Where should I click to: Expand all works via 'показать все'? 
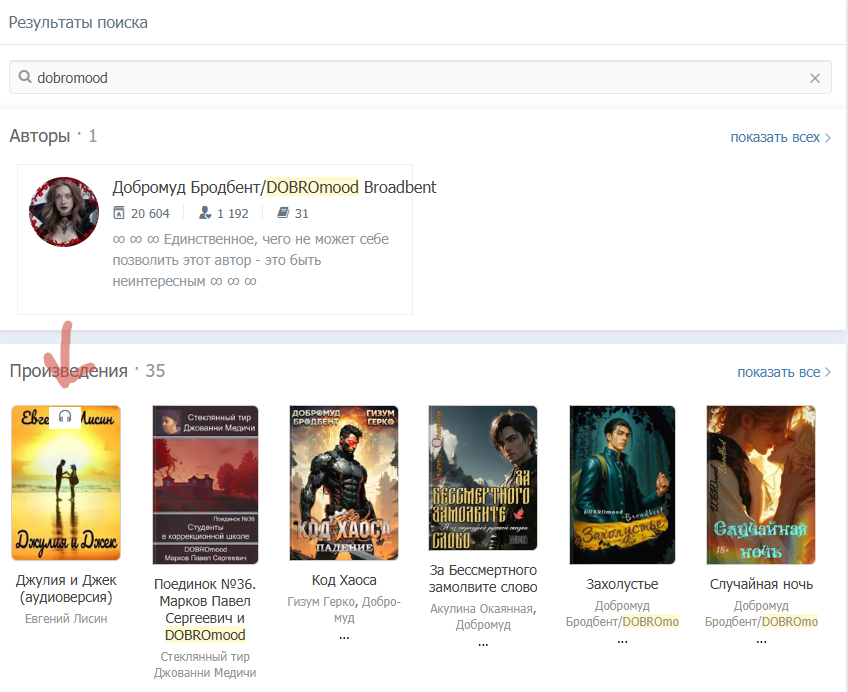(784, 372)
